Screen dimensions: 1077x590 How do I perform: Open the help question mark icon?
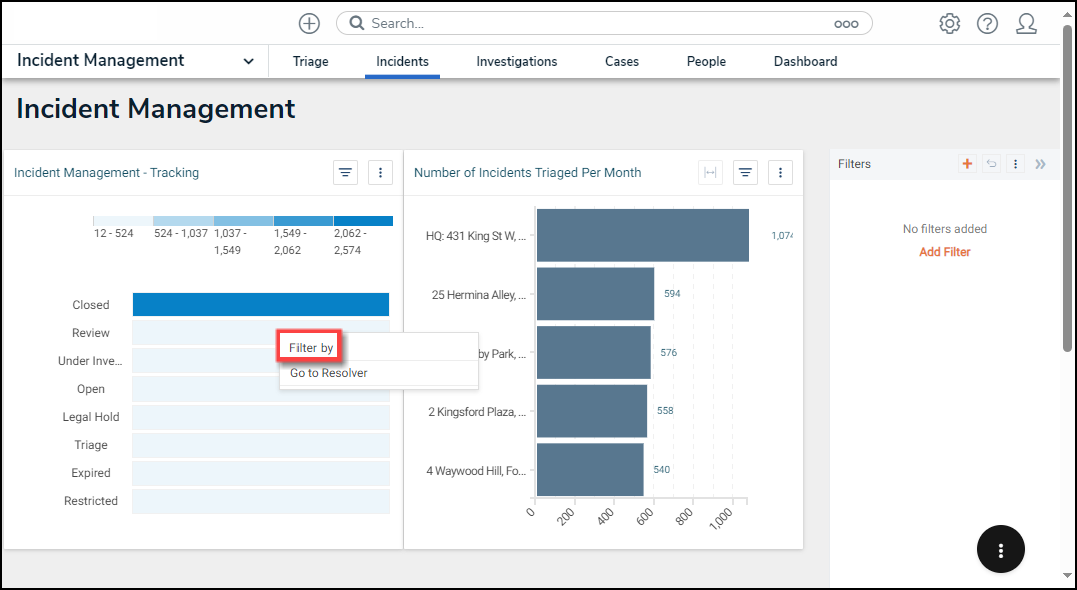(987, 24)
